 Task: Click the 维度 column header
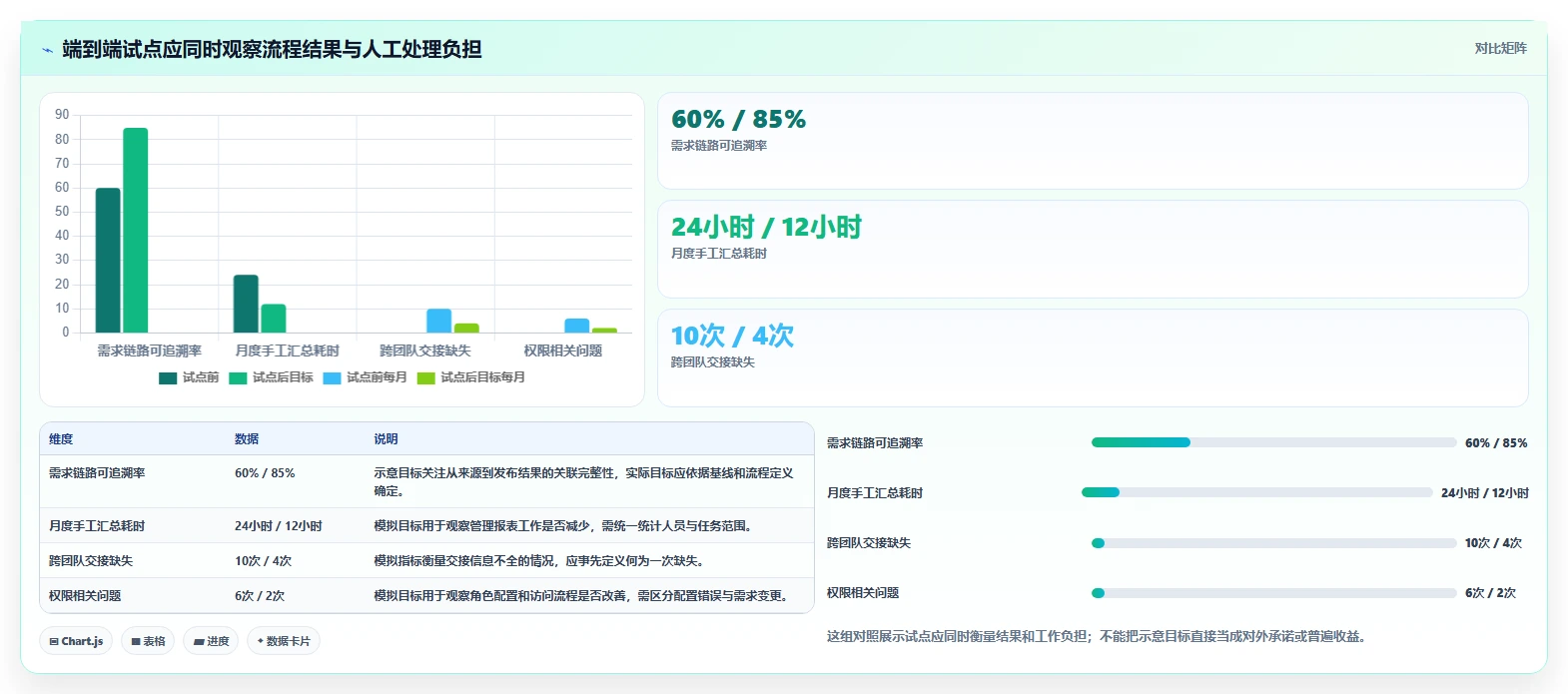[x=61, y=439]
